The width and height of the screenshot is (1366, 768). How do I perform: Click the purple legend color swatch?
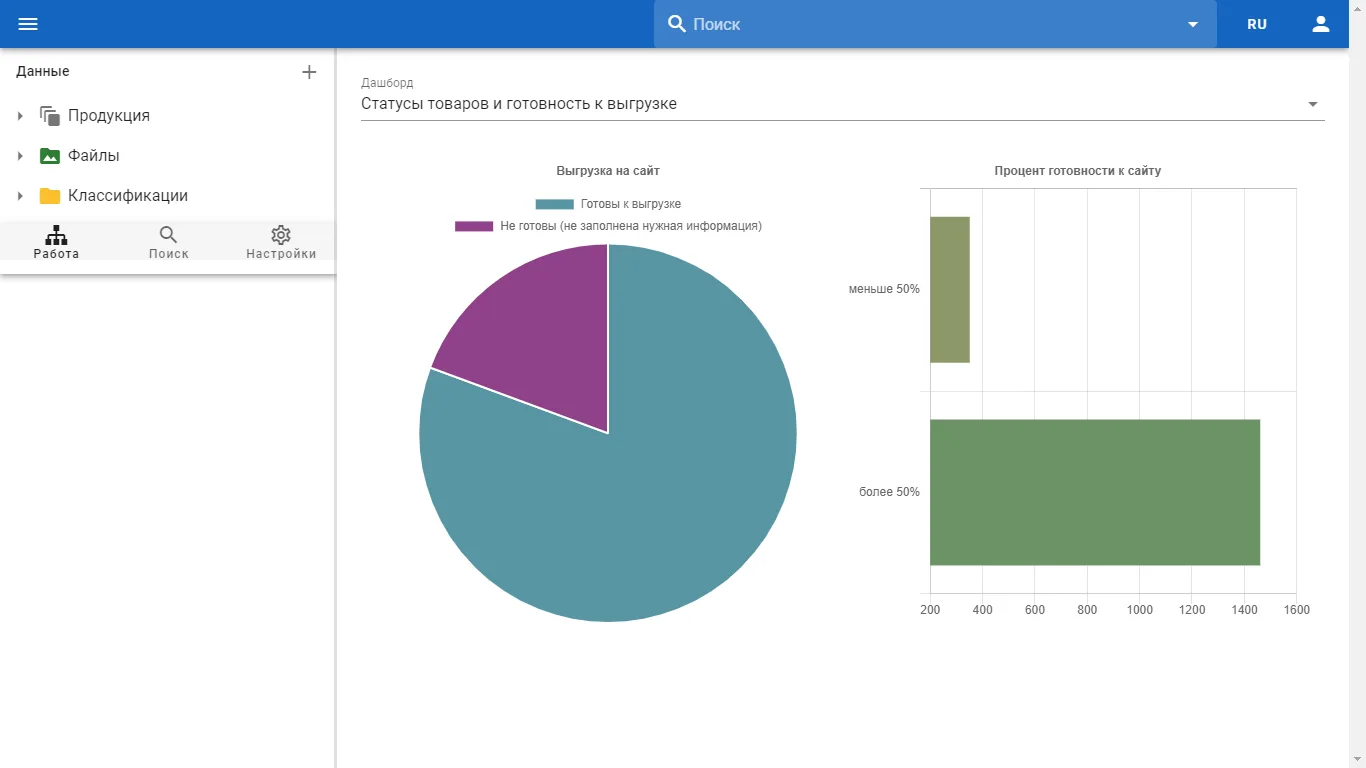pyautogui.click(x=474, y=226)
